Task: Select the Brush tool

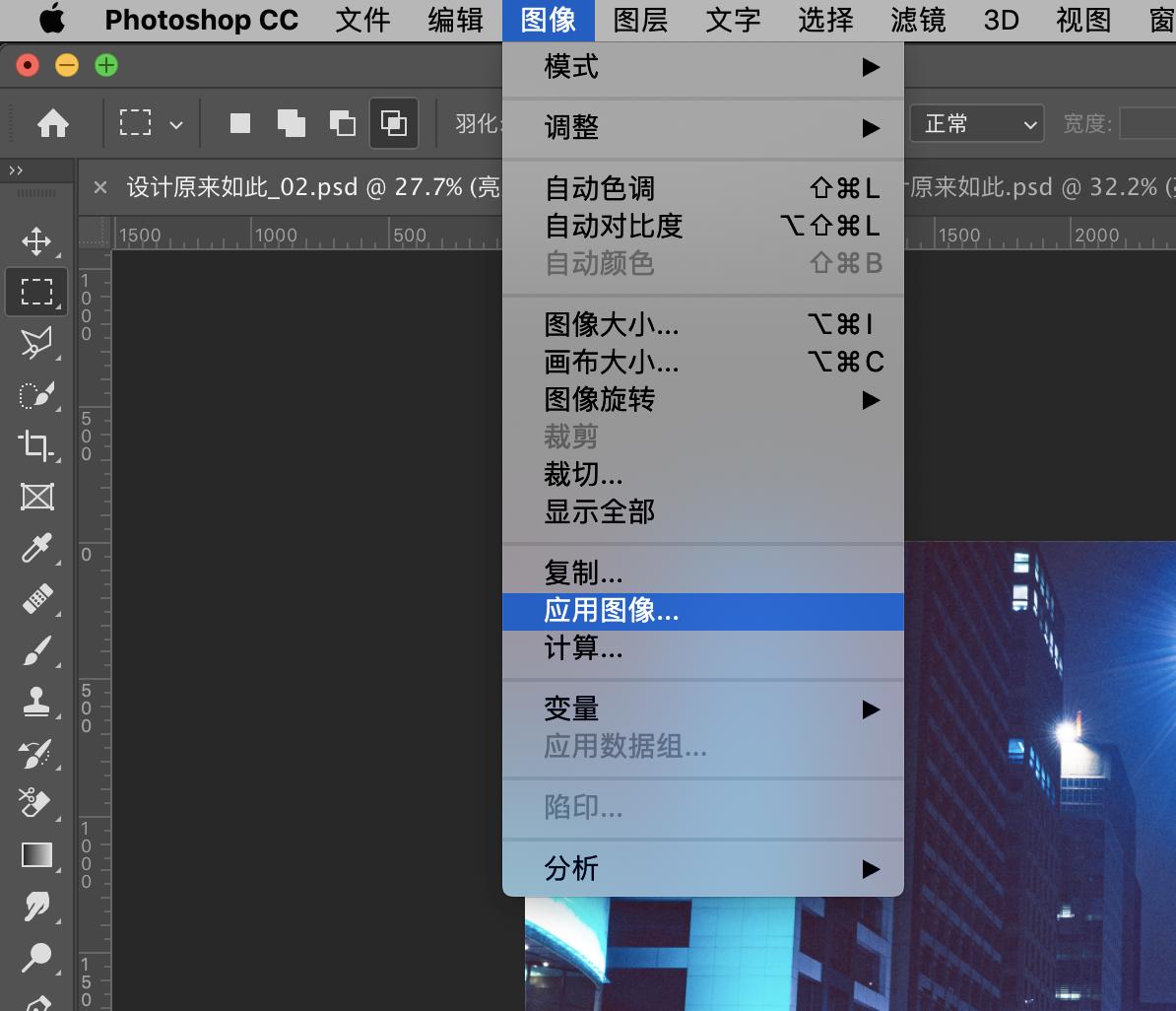Action: click(36, 650)
